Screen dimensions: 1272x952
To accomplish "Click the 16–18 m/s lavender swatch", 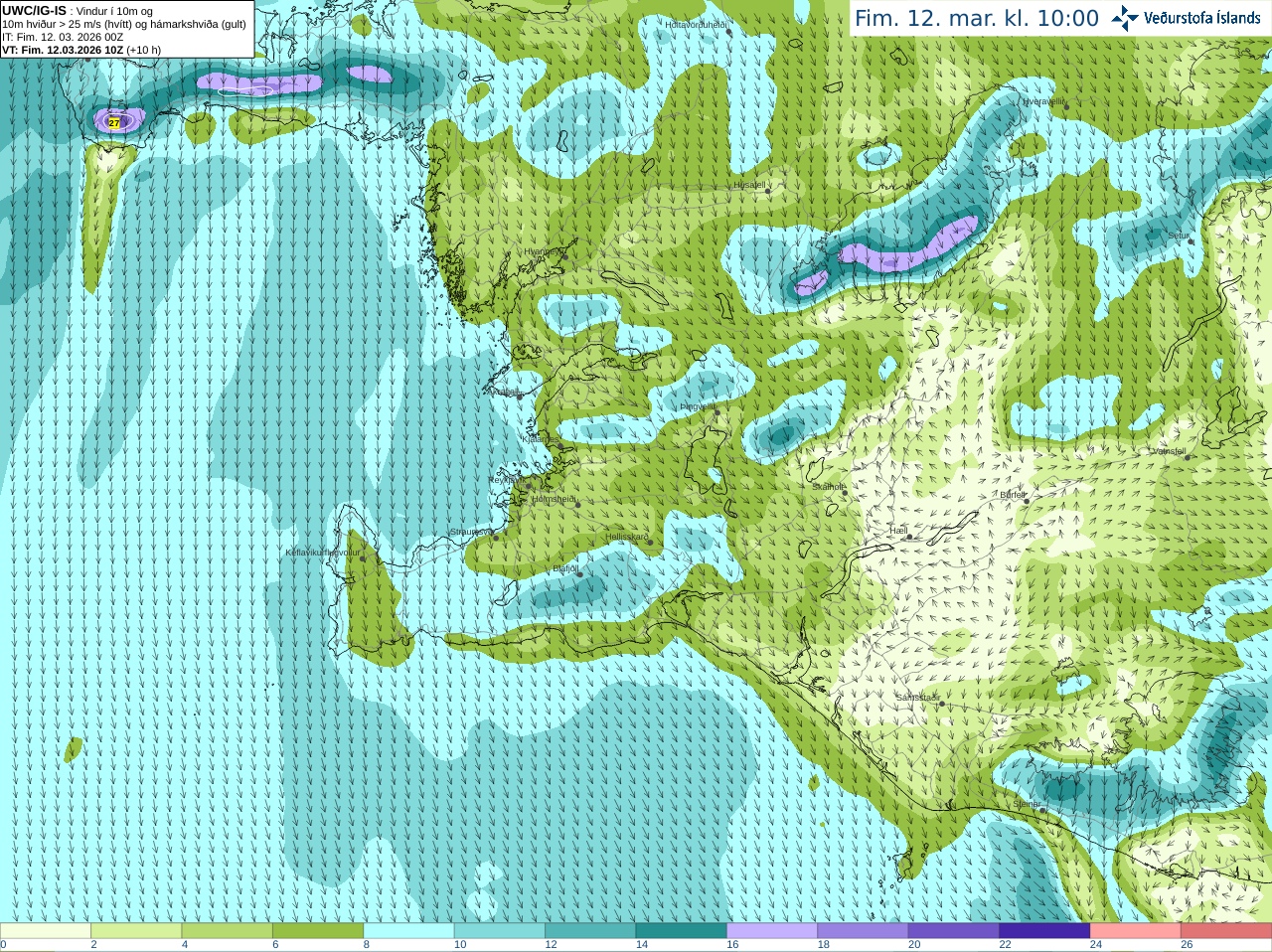I will coord(772,931).
